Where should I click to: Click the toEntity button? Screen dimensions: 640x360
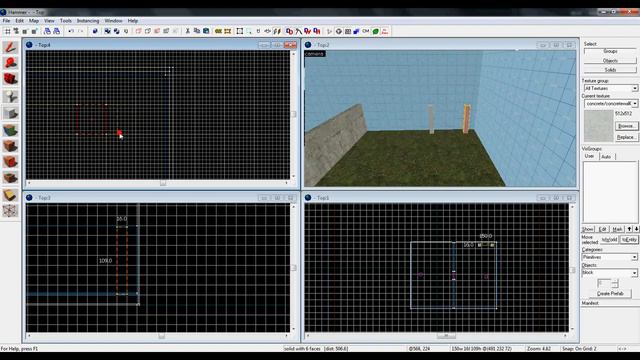coord(629,240)
